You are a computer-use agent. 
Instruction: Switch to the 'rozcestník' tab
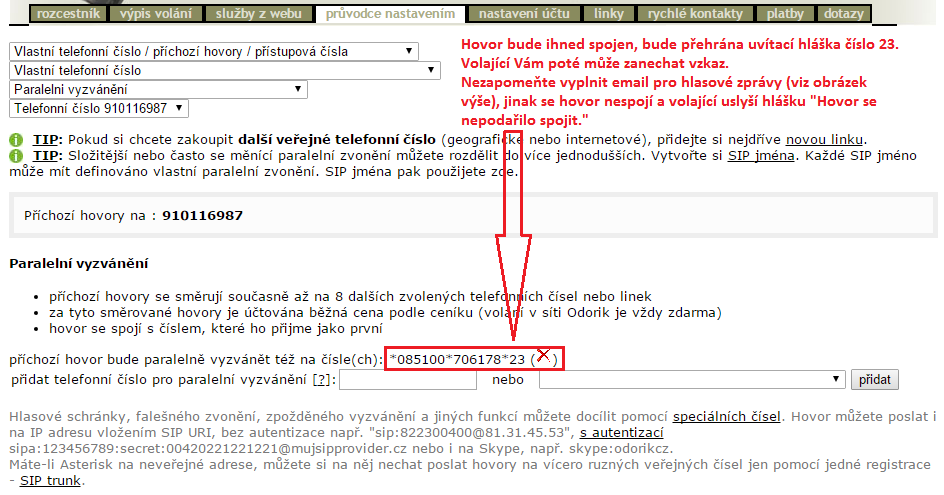coord(65,14)
